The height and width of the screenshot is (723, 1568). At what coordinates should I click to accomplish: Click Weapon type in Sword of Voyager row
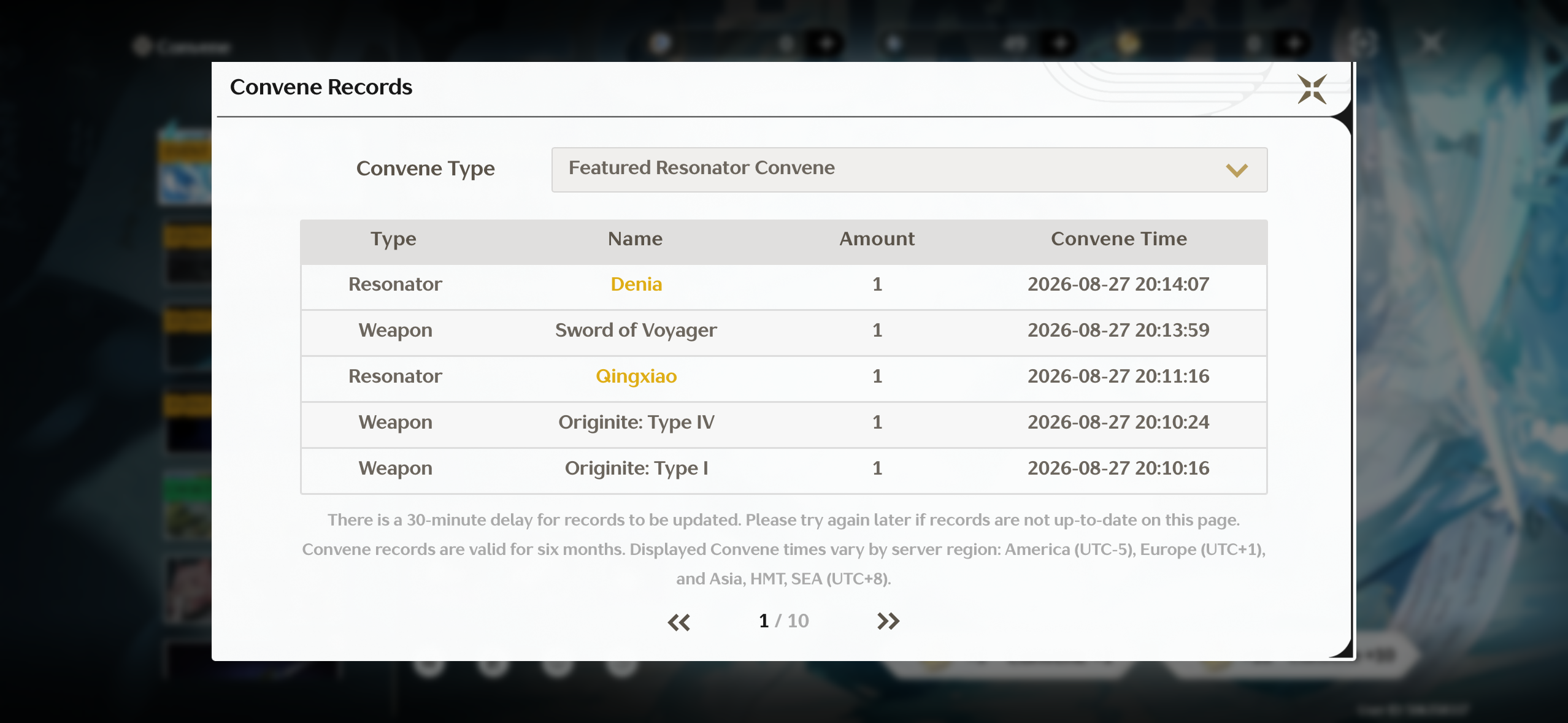[395, 331]
